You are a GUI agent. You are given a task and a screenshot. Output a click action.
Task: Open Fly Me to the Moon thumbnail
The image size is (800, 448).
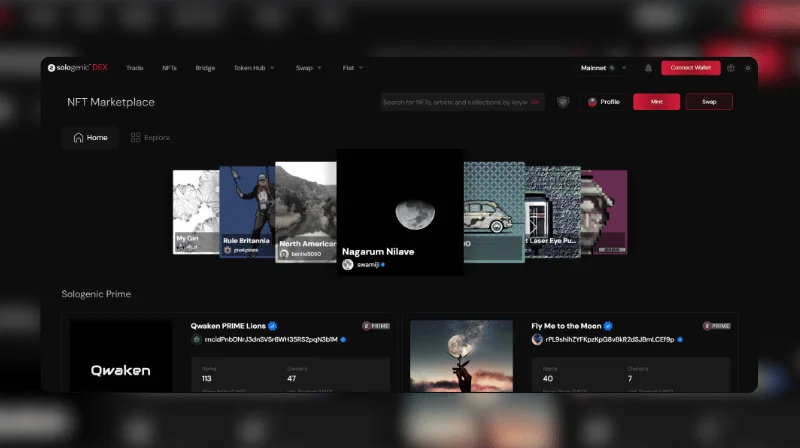coord(461,356)
